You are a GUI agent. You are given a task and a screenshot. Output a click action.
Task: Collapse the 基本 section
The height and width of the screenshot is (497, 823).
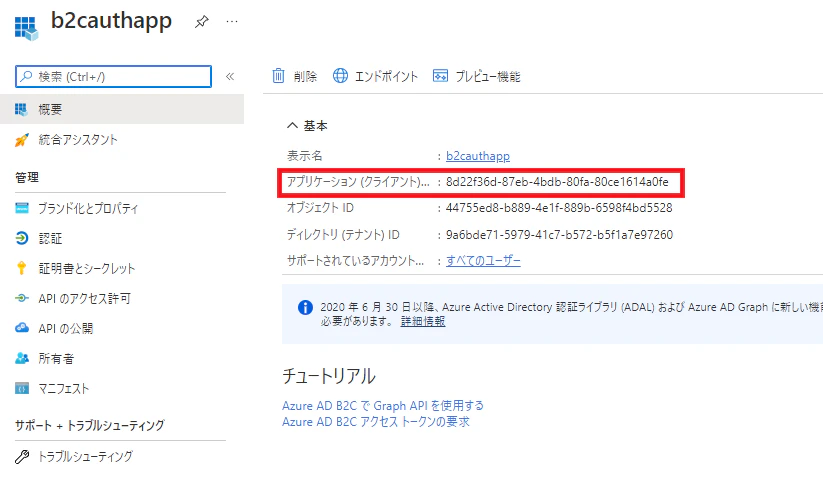292,125
